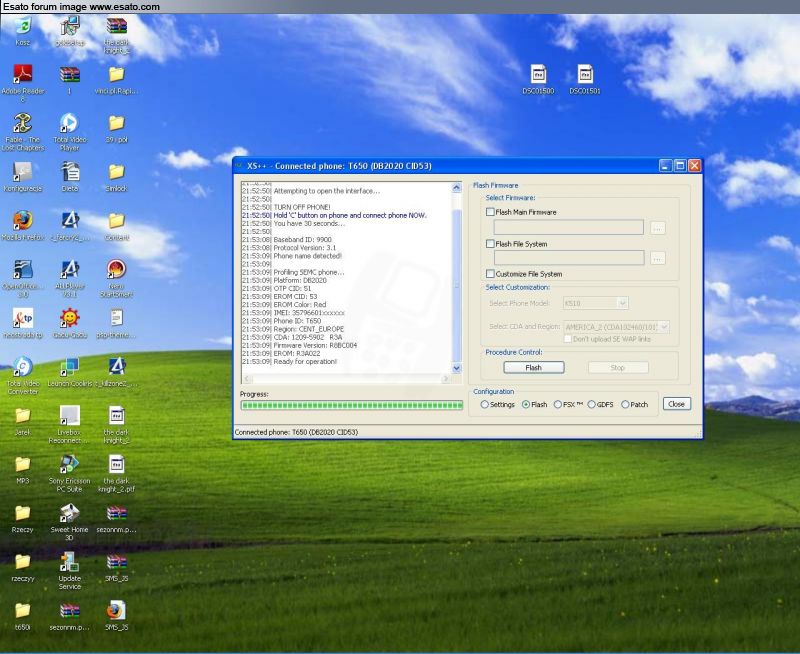Click the status bar 'Connected phone' text

pyautogui.click(x=296, y=432)
